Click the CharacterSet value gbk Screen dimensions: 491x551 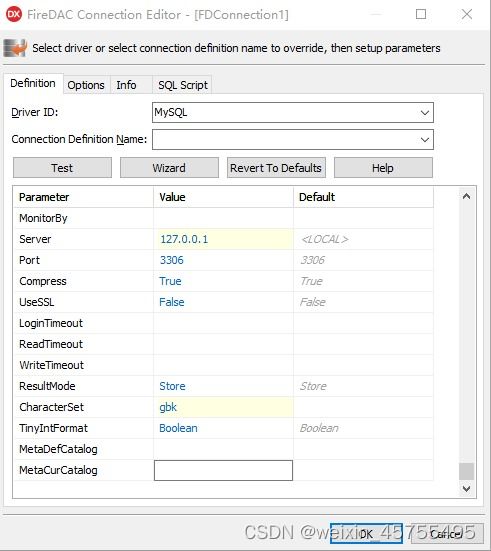coord(223,407)
